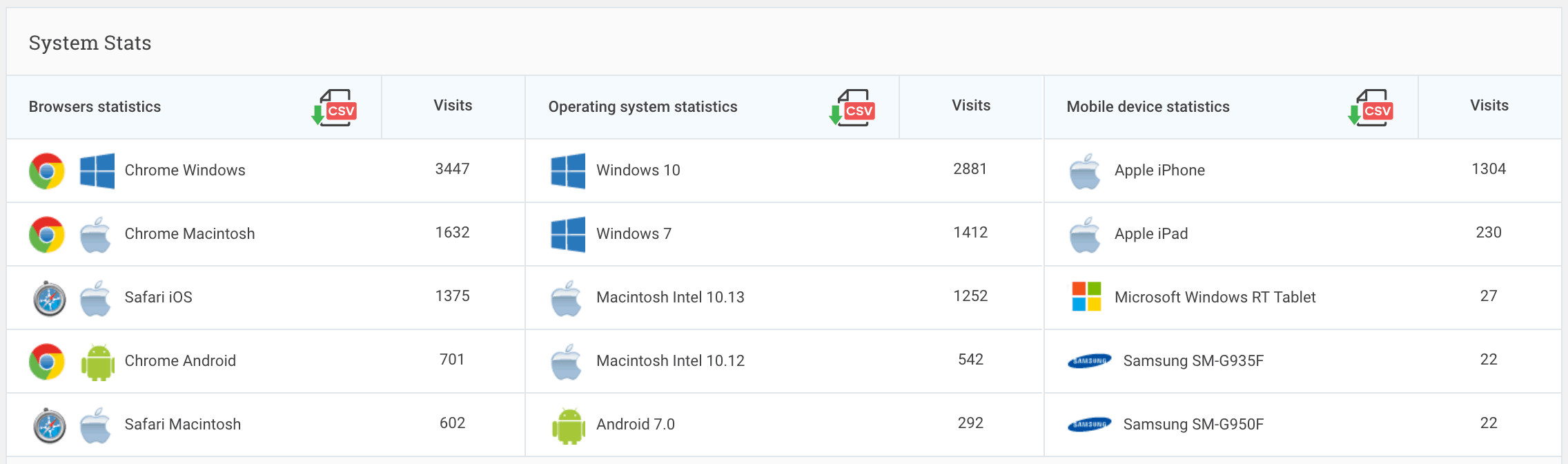1568x464 pixels.
Task: Click Microsoft logo for Windows RT Tablet
Action: (1086, 297)
